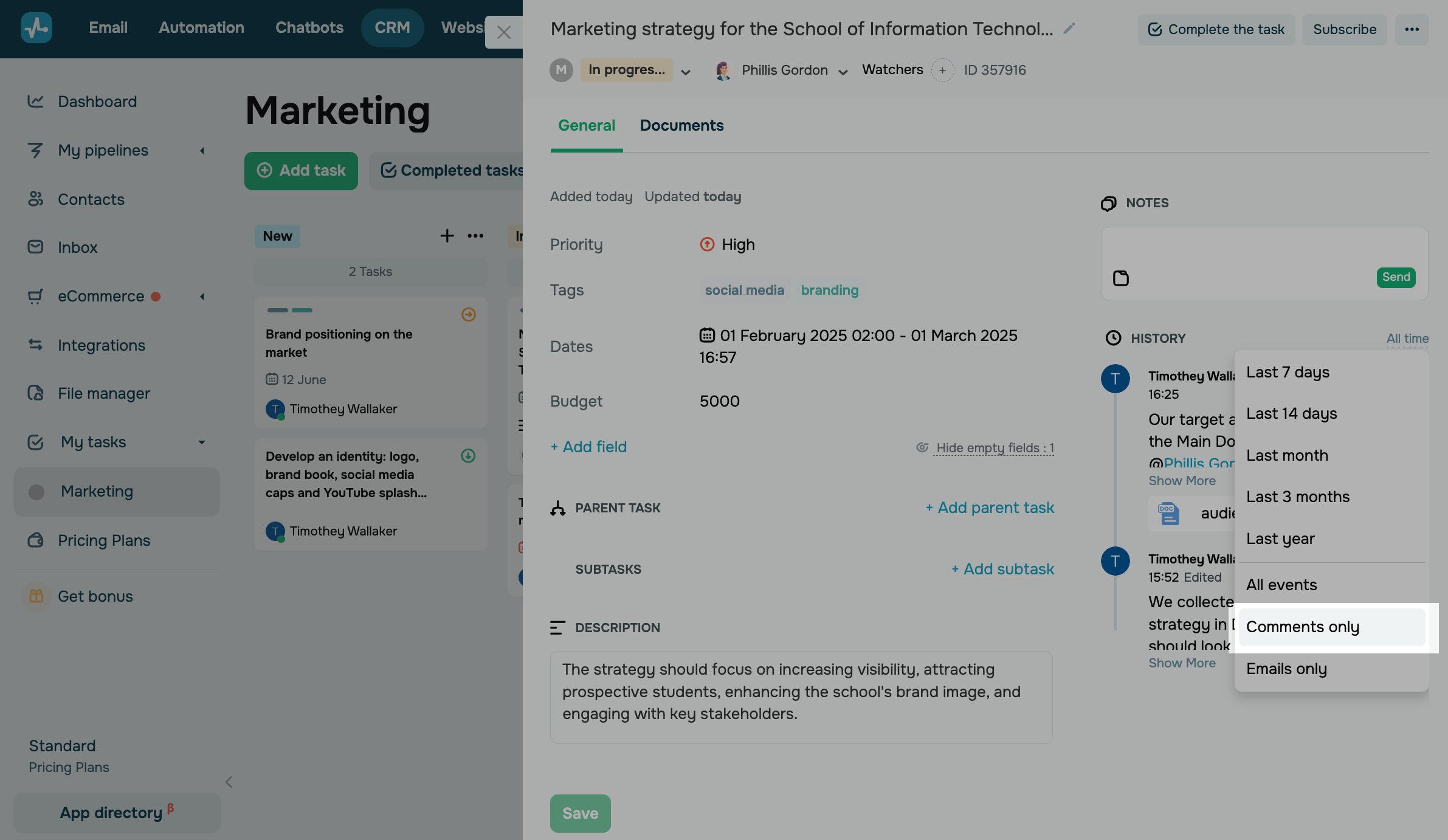The height and width of the screenshot is (840, 1448).
Task: Click the pencil icon to edit task title
Action: pyautogui.click(x=1069, y=29)
